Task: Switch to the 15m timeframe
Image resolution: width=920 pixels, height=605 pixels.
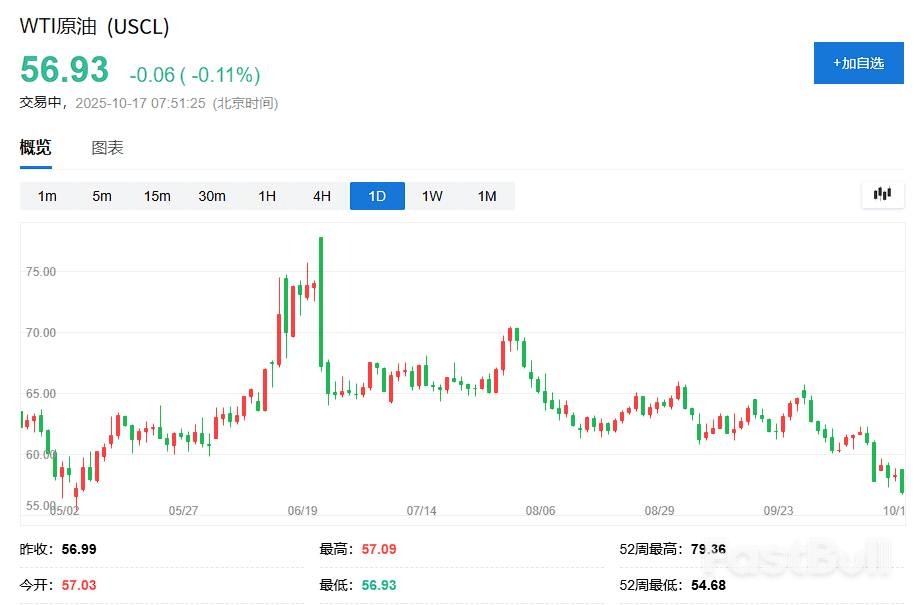Action: click(156, 196)
